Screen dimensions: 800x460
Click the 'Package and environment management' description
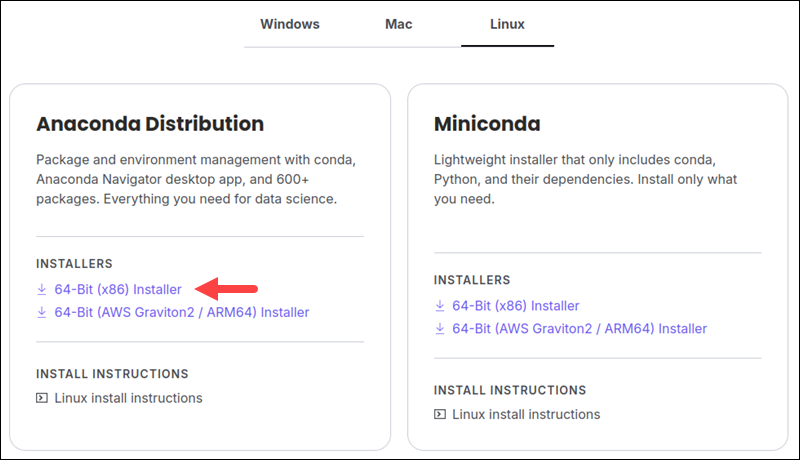click(196, 179)
